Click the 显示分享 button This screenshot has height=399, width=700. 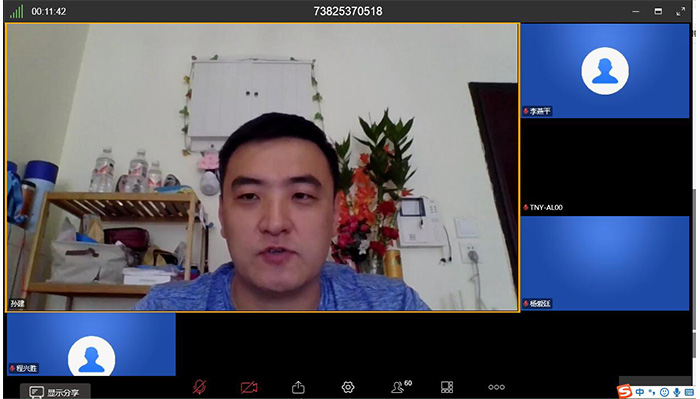pos(54,392)
